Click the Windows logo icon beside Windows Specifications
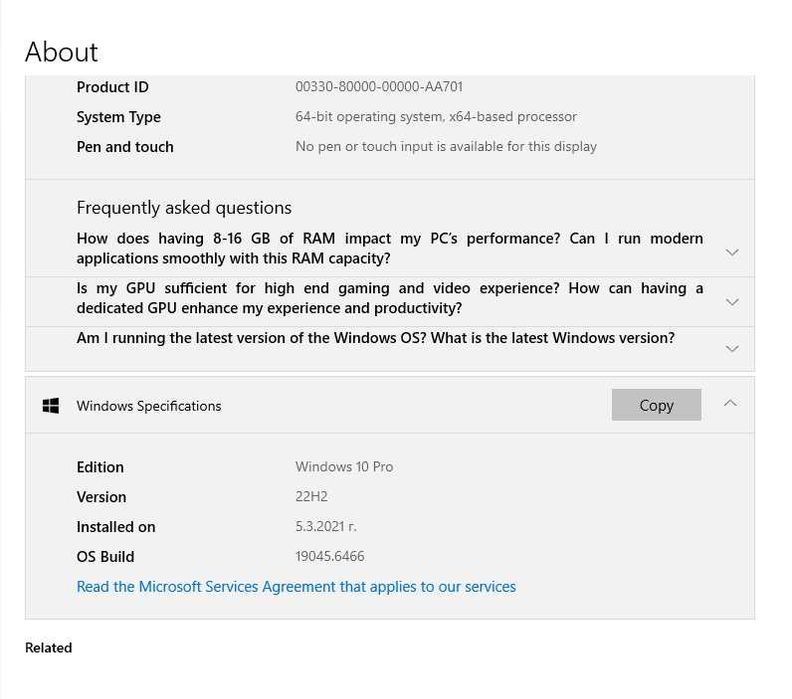Screen dimensions: 792x699 click(x=51, y=406)
